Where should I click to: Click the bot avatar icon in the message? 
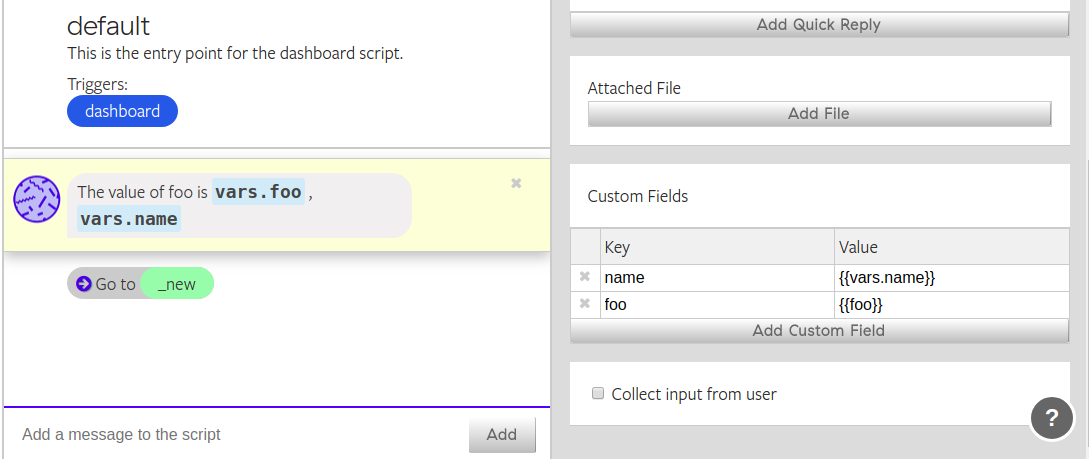coord(37,199)
